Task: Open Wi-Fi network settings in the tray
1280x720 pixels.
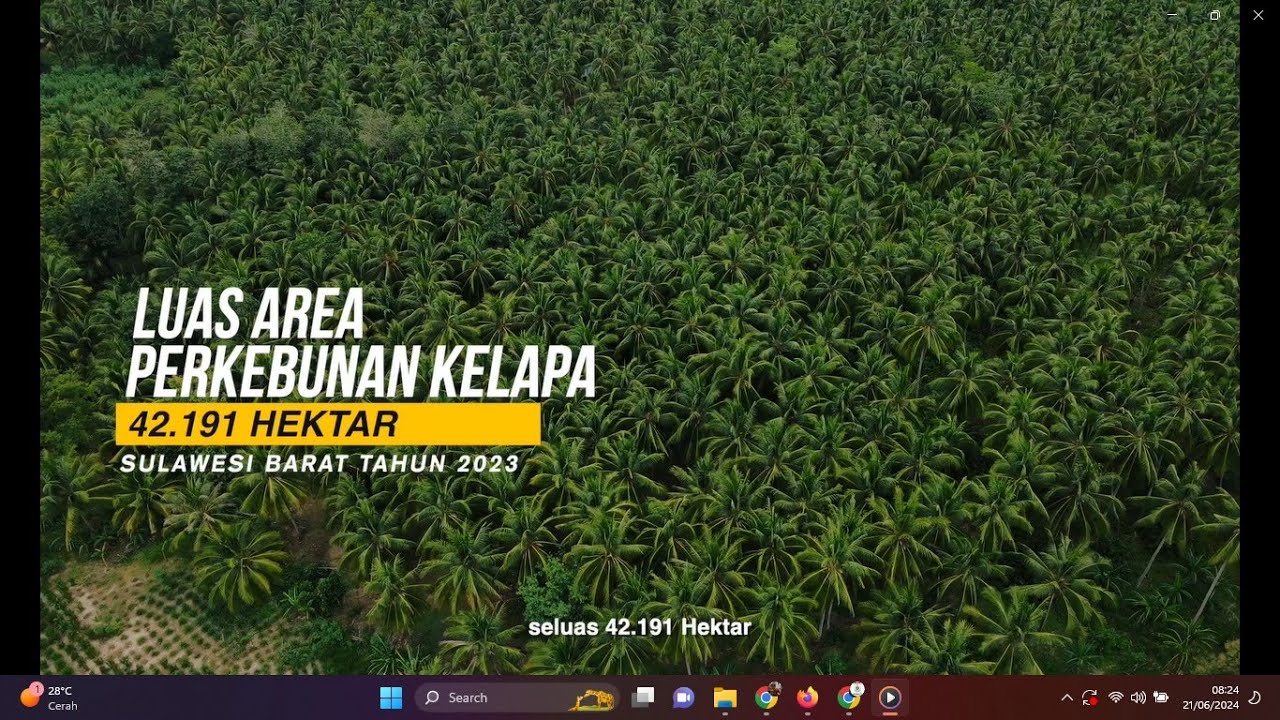Action: pos(1116,698)
